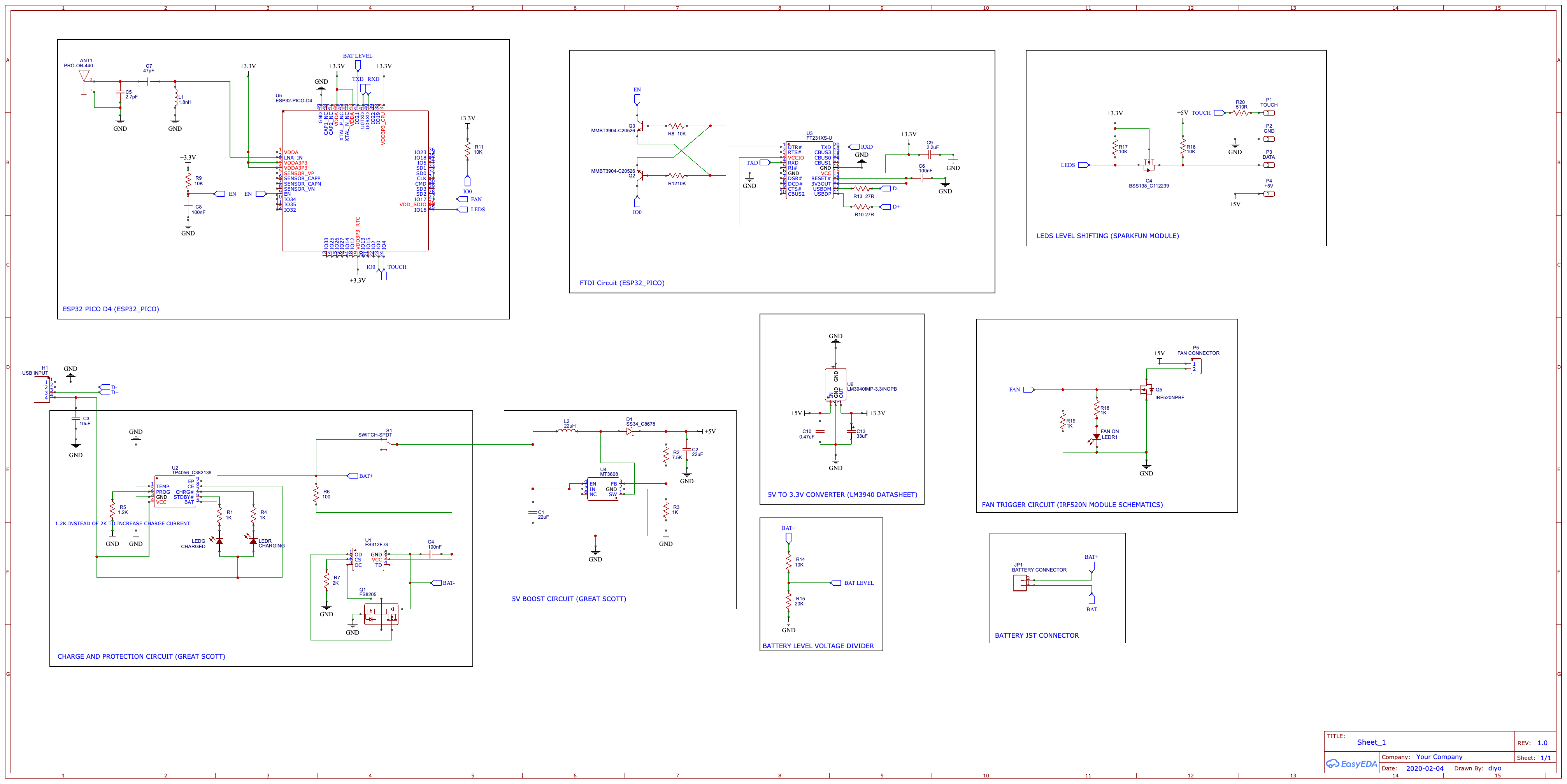This screenshot has height=784, width=1567.
Task: Click the BAT- port near FS312F-G
Action: point(436,583)
